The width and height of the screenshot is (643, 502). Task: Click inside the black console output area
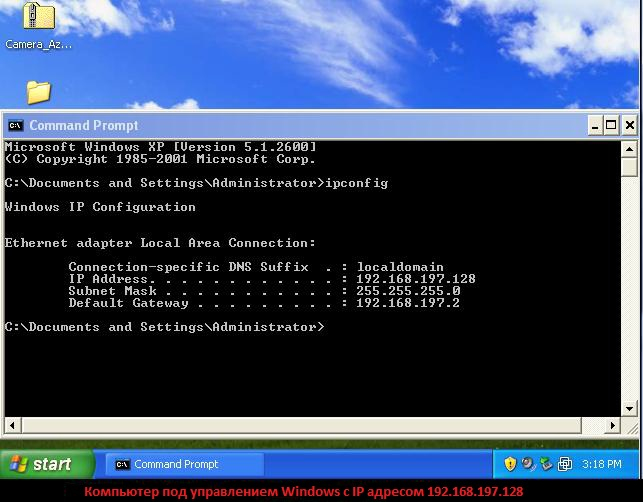[300, 370]
